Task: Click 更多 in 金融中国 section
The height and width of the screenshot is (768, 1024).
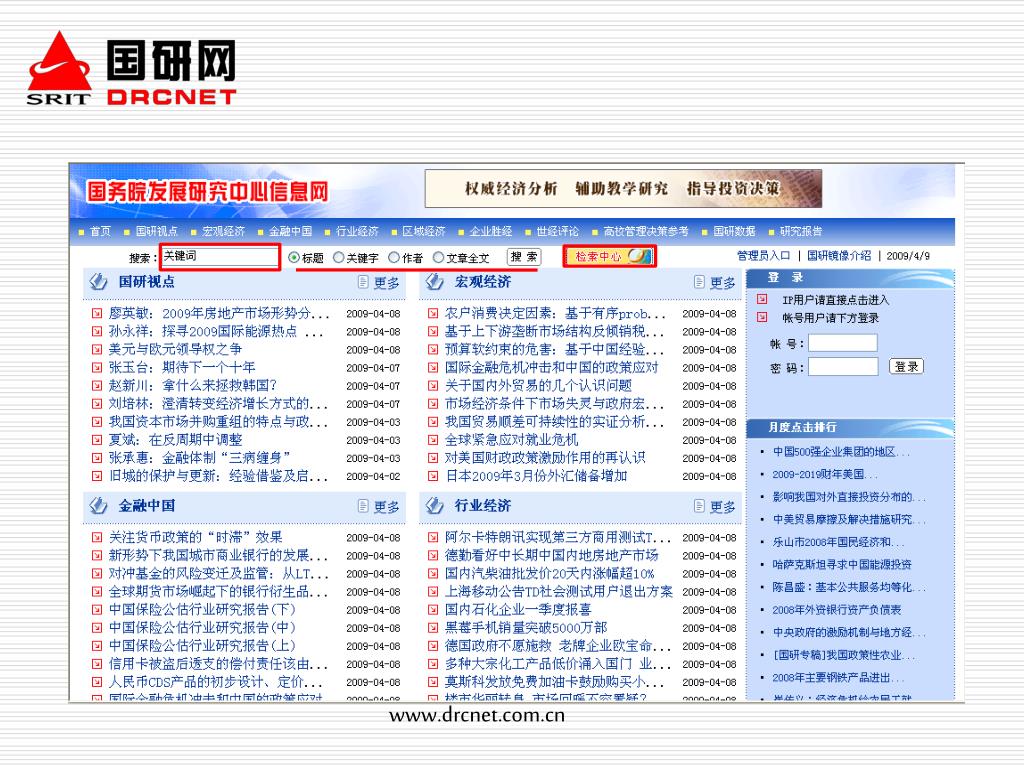Action: (x=387, y=507)
